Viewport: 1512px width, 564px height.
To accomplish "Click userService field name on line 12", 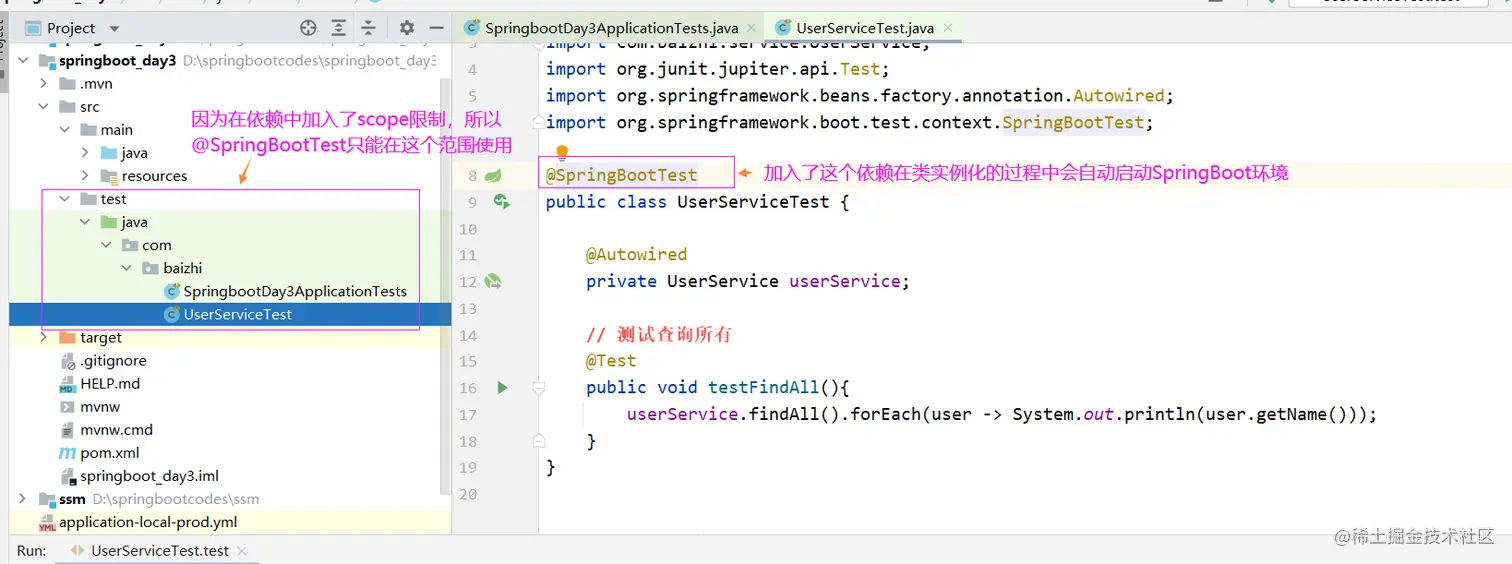I will [845, 281].
